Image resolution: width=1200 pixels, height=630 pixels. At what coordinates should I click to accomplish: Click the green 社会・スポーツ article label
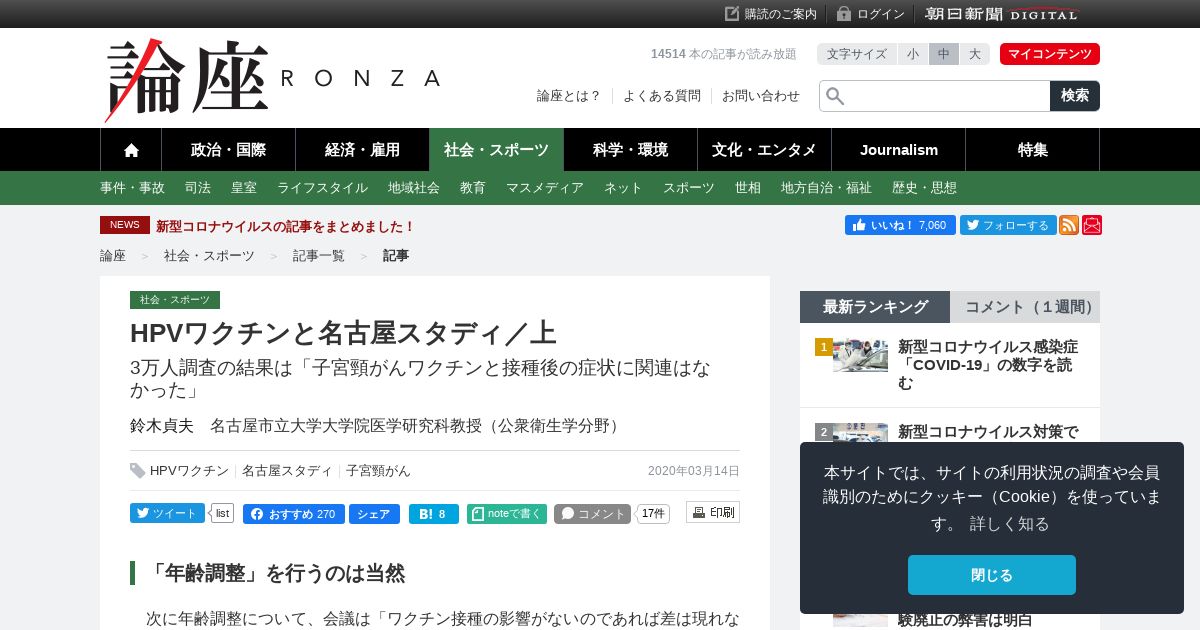tap(175, 300)
